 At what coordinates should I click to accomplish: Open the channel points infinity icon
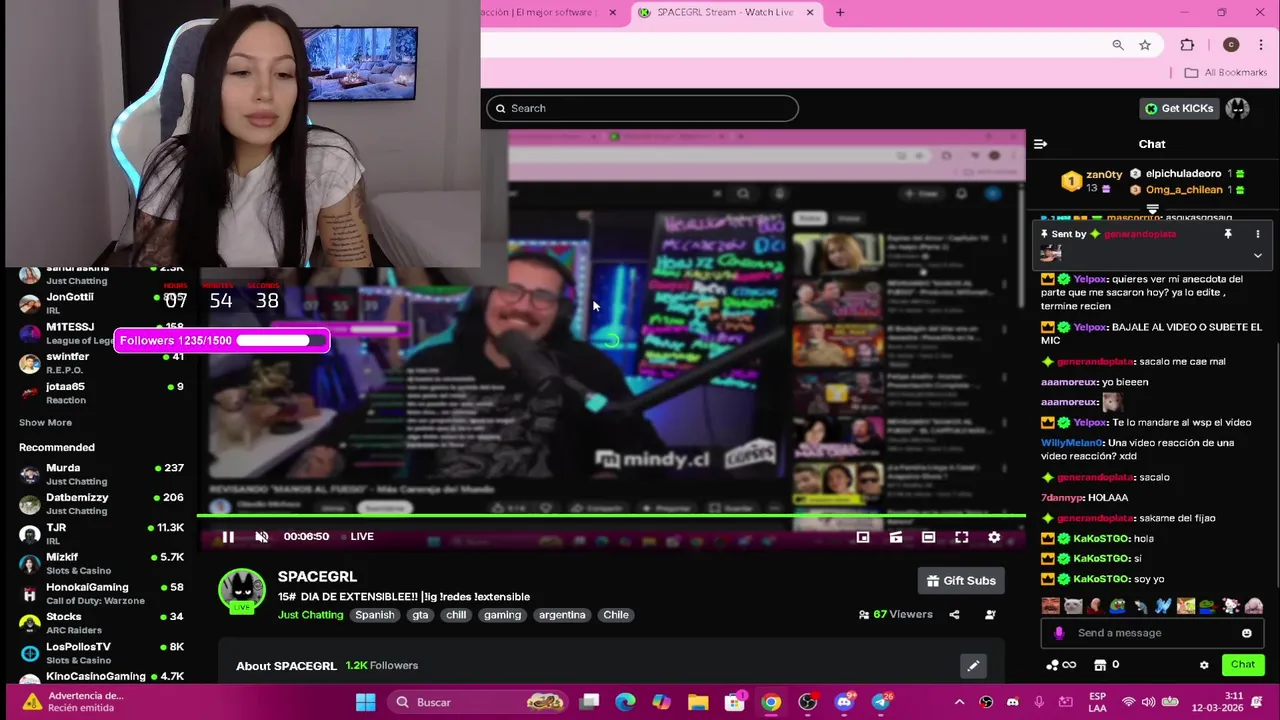pos(1061,665)
